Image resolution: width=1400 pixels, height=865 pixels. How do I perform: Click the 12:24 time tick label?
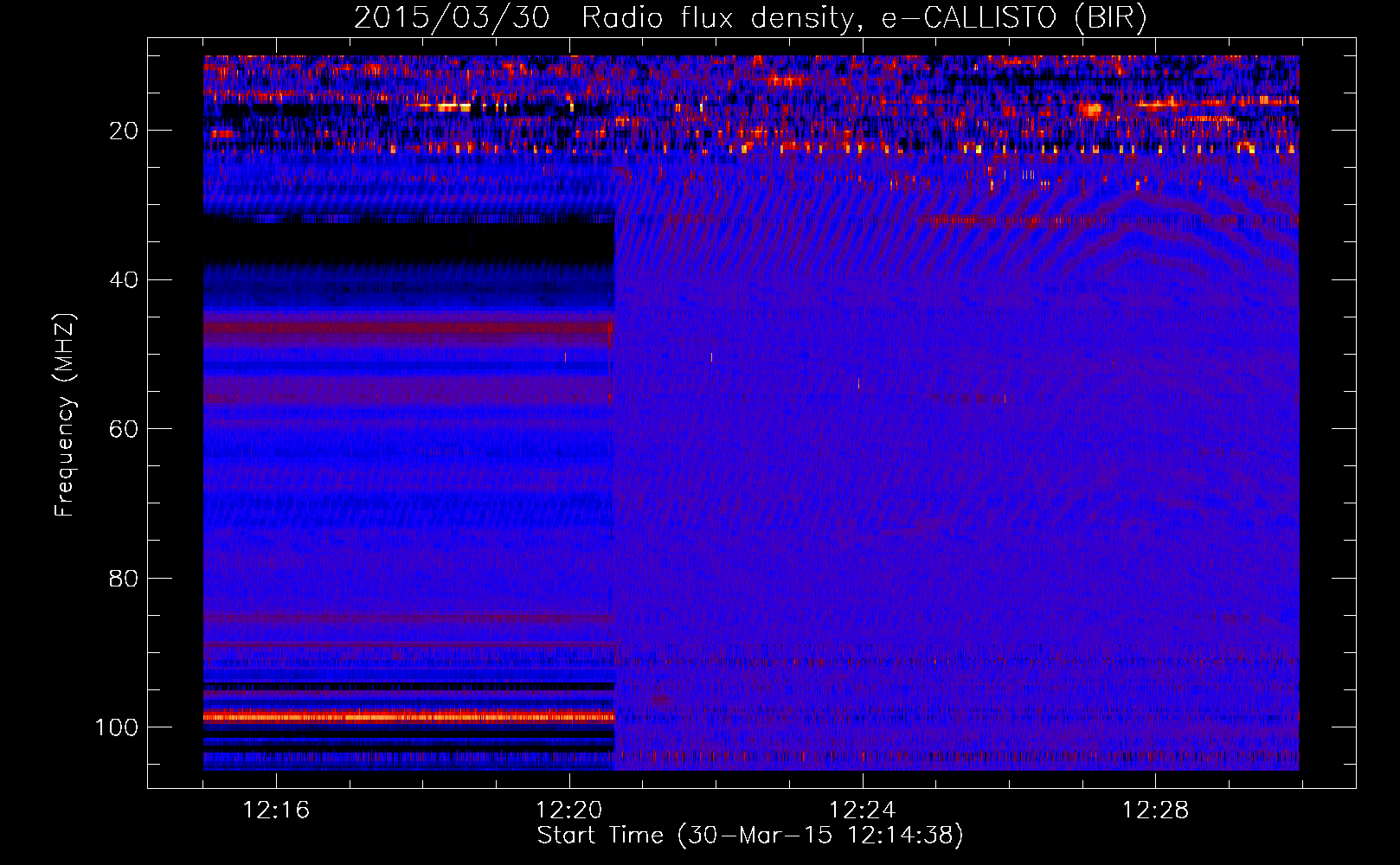(x=862, y=811)
